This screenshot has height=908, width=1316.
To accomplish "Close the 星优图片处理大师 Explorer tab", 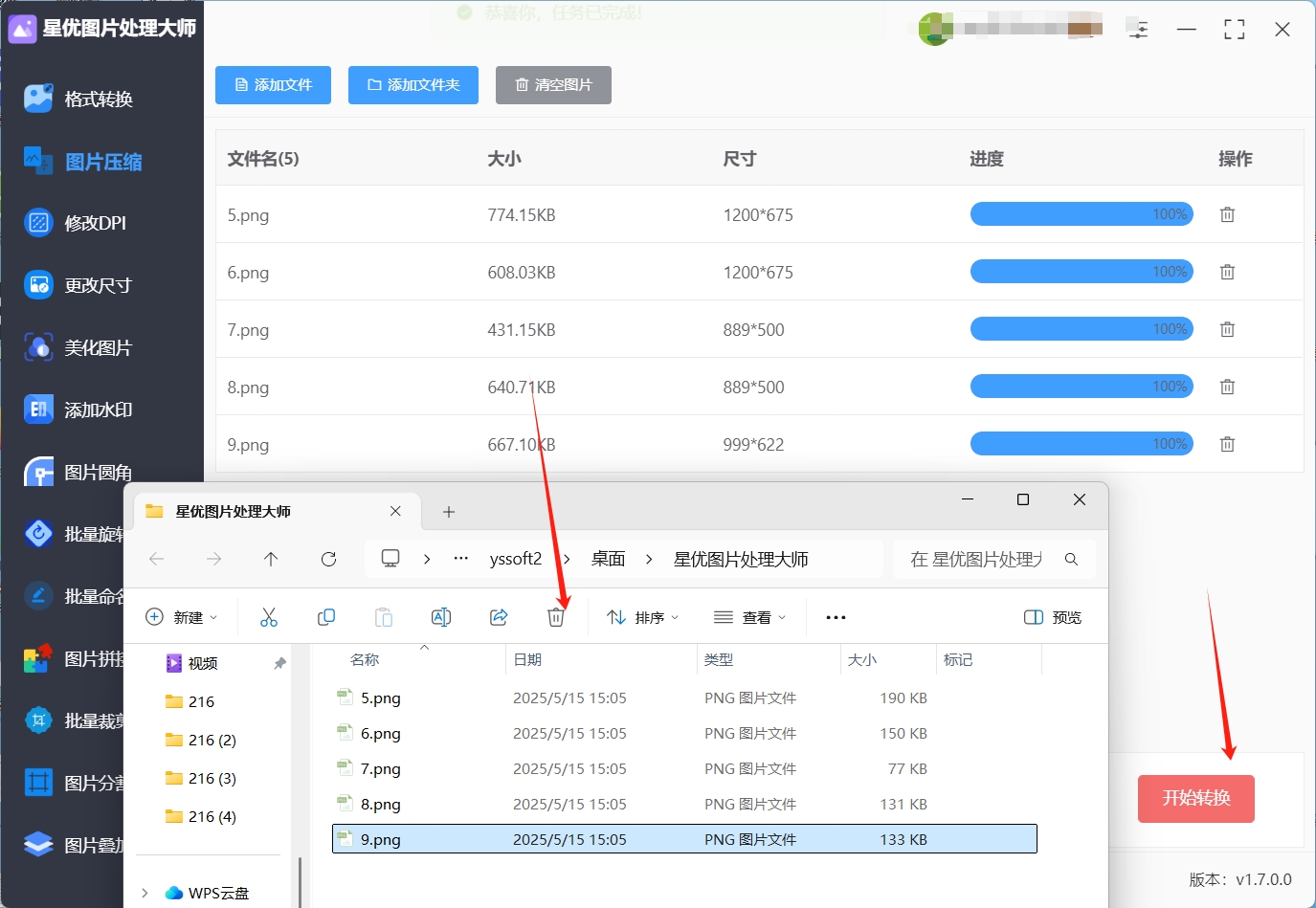I will [395, 512].
